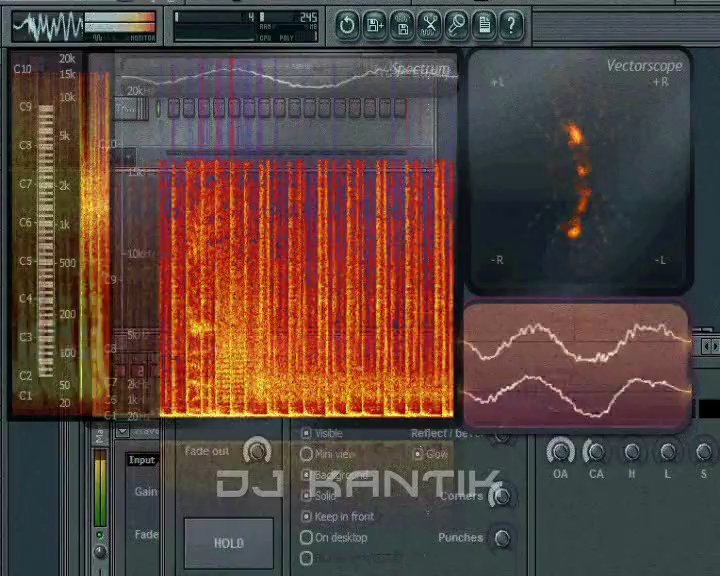720x576 pixels.
Task: Adjust the Fade out knob
Action: coord(257,451)
